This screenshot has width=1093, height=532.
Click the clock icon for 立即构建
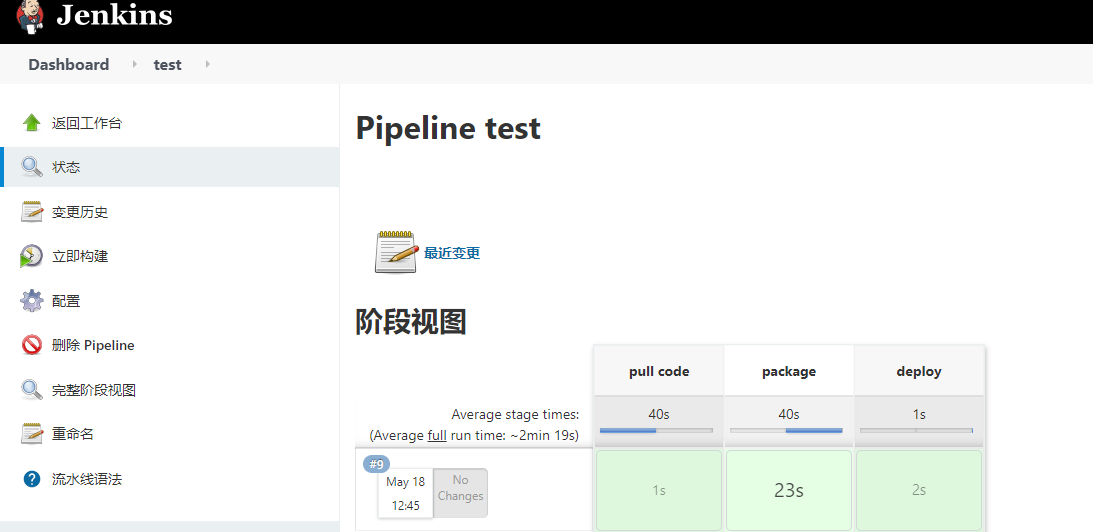pyautogui.click(x=32, y=256)
